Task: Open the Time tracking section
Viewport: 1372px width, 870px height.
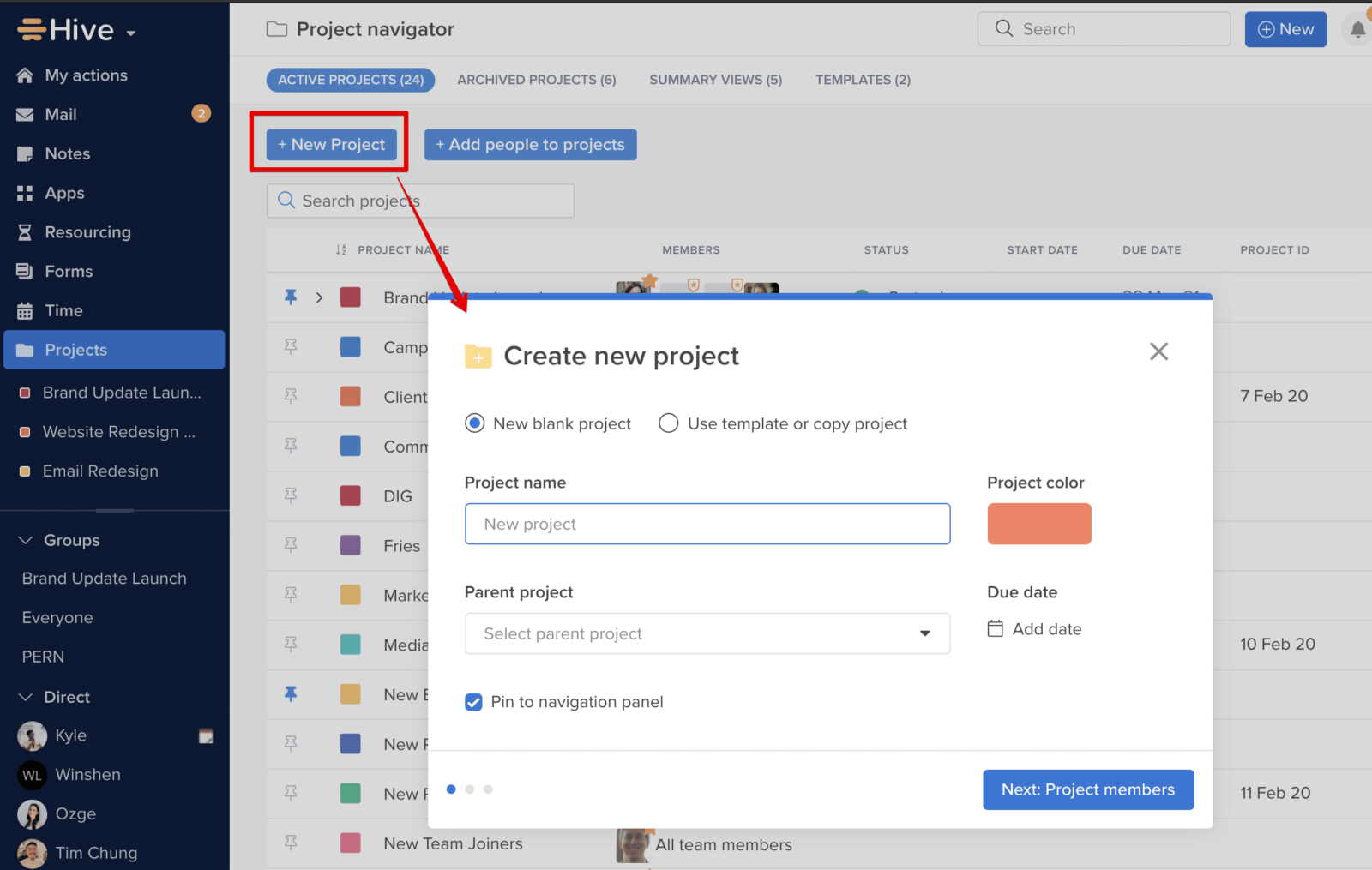Action: pyautogui.click(x=61, y=310)
